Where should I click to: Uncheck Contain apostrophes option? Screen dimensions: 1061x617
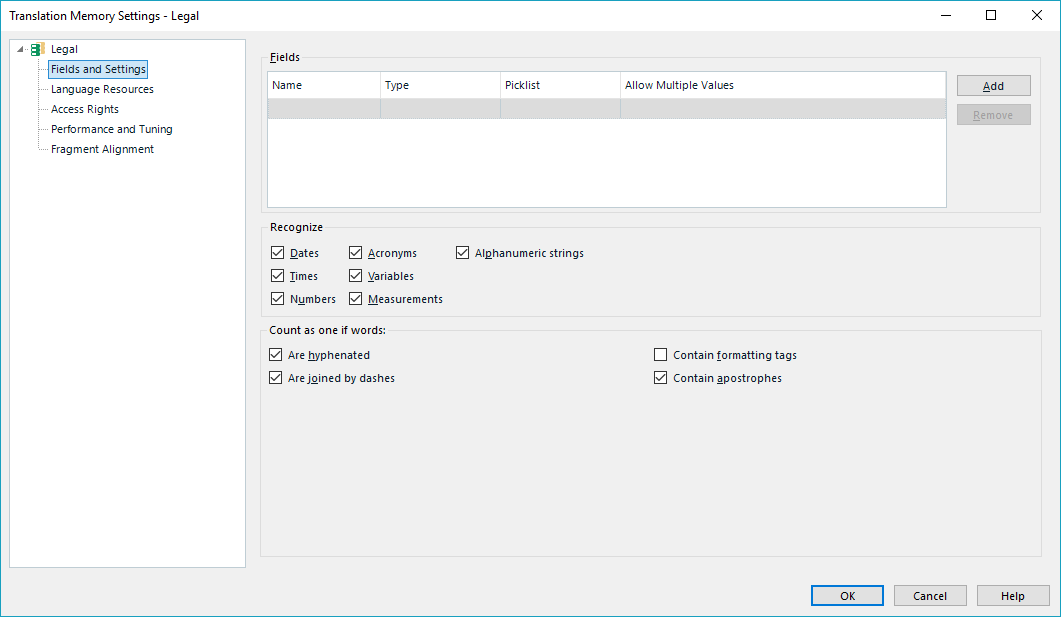click(660, 378)
